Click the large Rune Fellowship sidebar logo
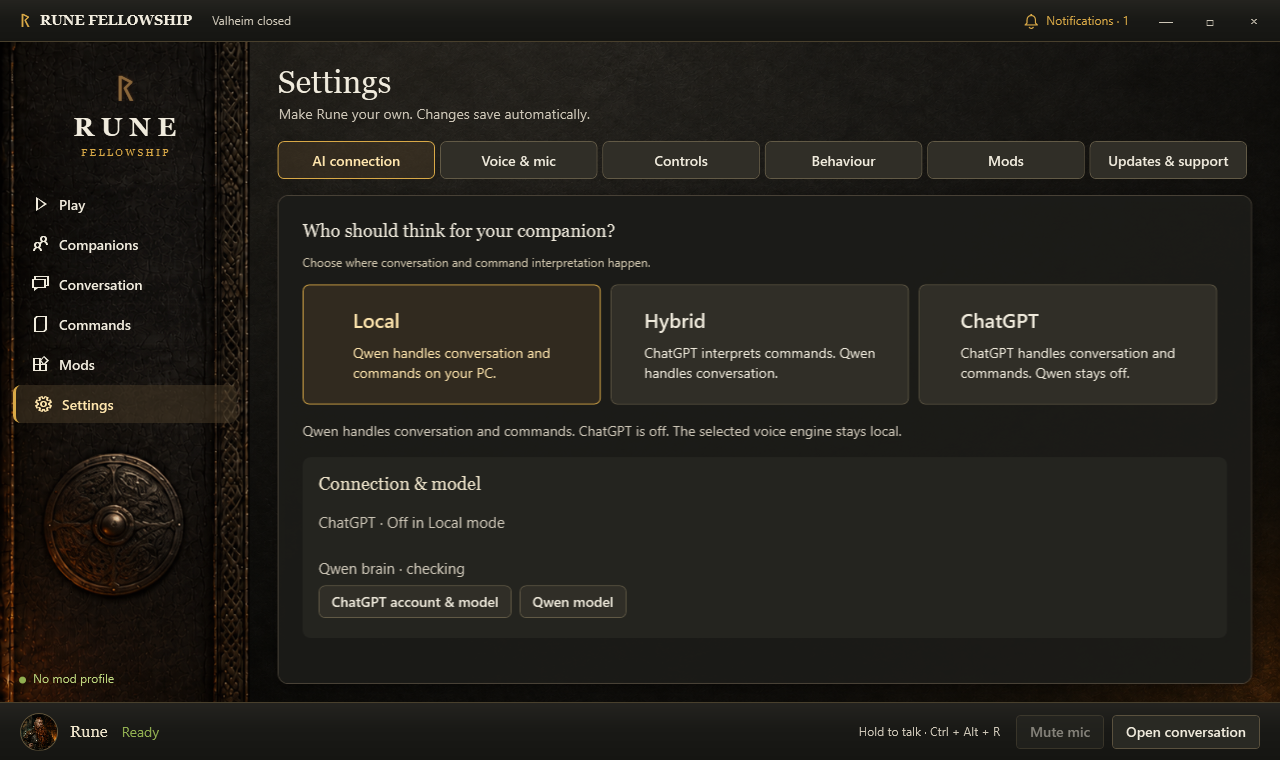The width and height of the screenshot is (1280, 760). coord(125,116)
